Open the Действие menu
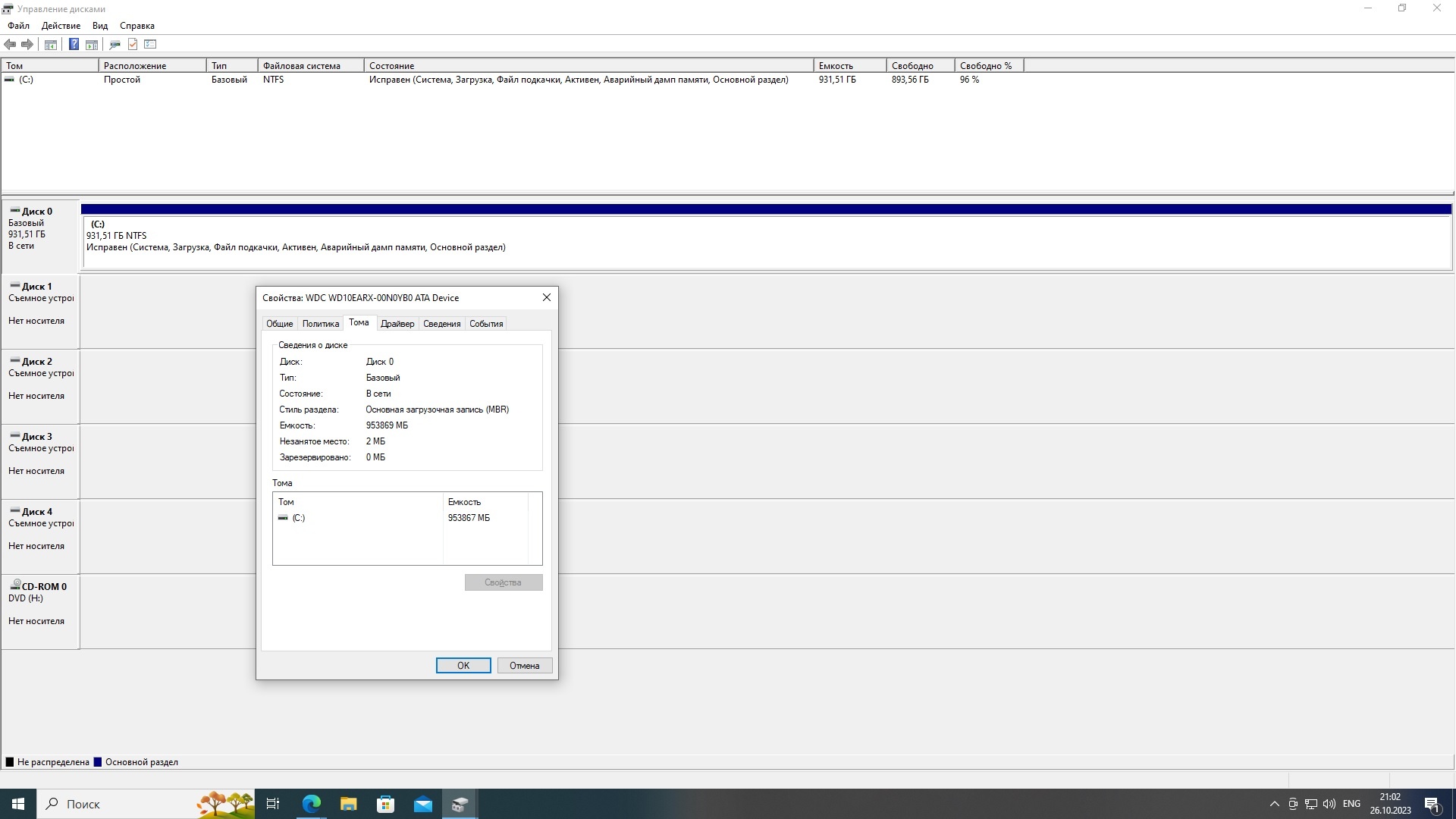 click(x=61, y=26)
